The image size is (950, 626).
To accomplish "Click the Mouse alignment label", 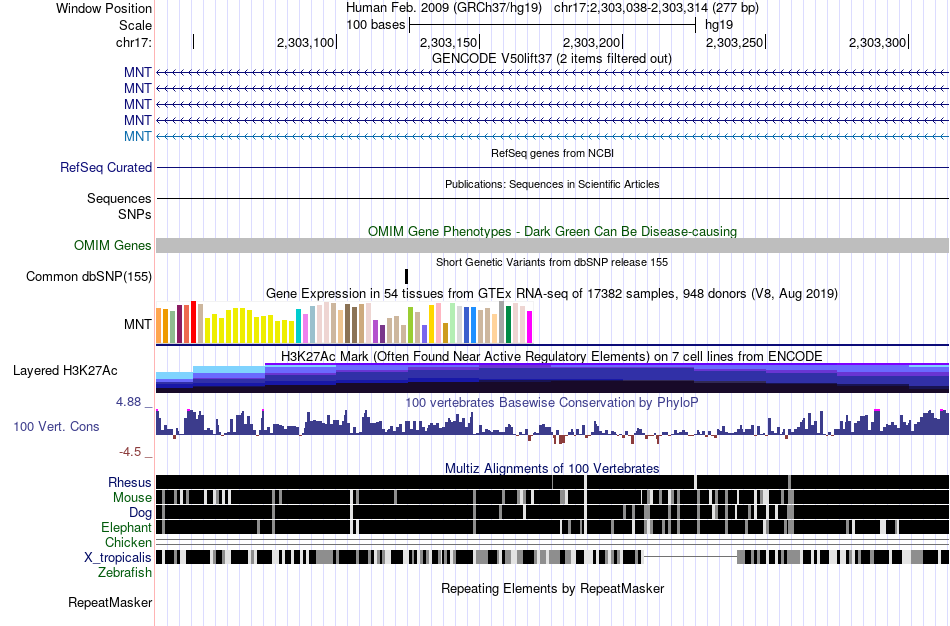I will pos(132,498).
